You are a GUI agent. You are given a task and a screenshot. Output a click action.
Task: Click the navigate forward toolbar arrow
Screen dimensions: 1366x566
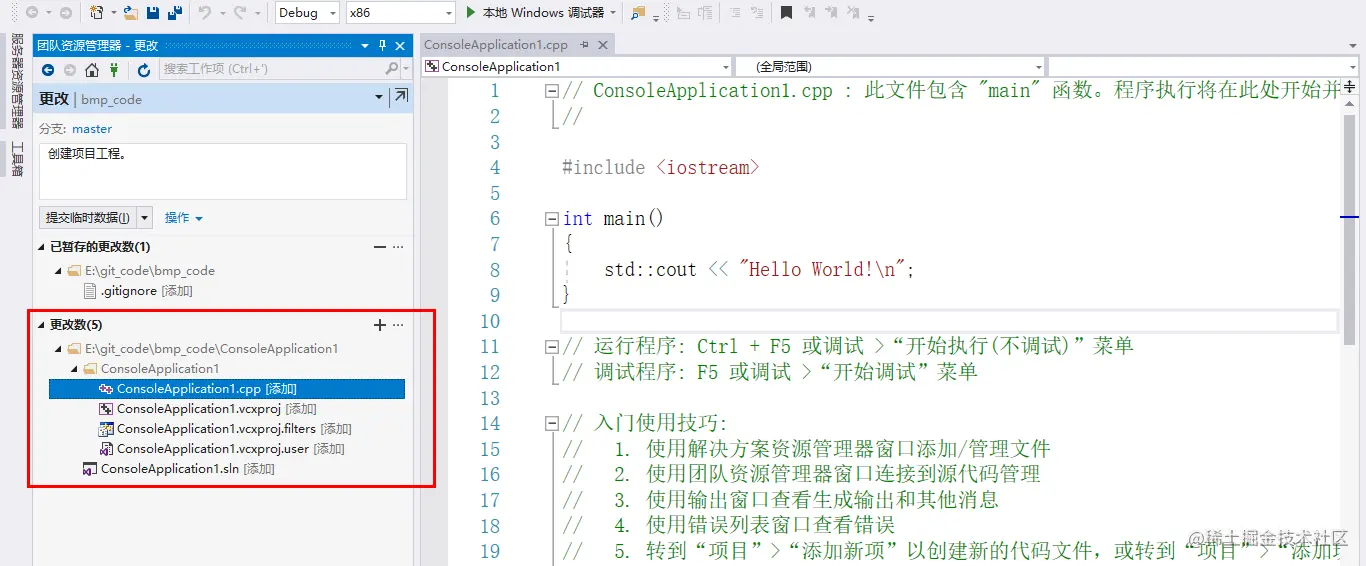[x=65, y=13]
